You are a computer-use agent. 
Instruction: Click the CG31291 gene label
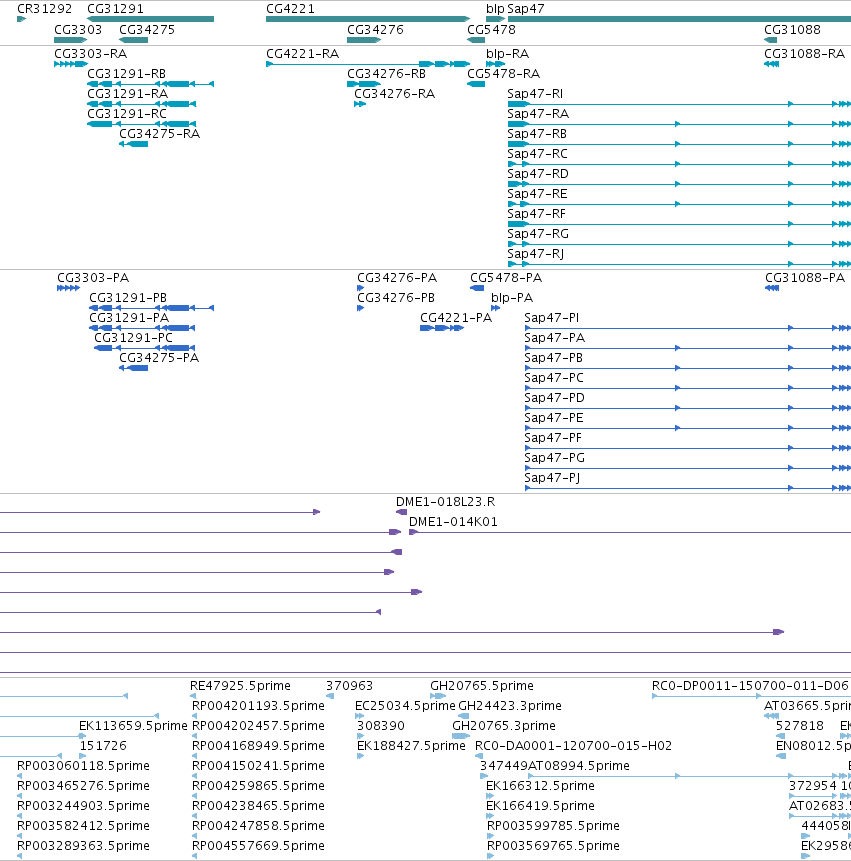click(x=115, y=9)
